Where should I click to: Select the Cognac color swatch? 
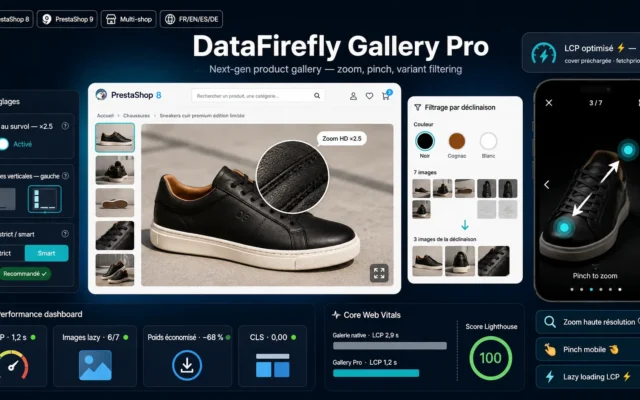click(457, 141)
